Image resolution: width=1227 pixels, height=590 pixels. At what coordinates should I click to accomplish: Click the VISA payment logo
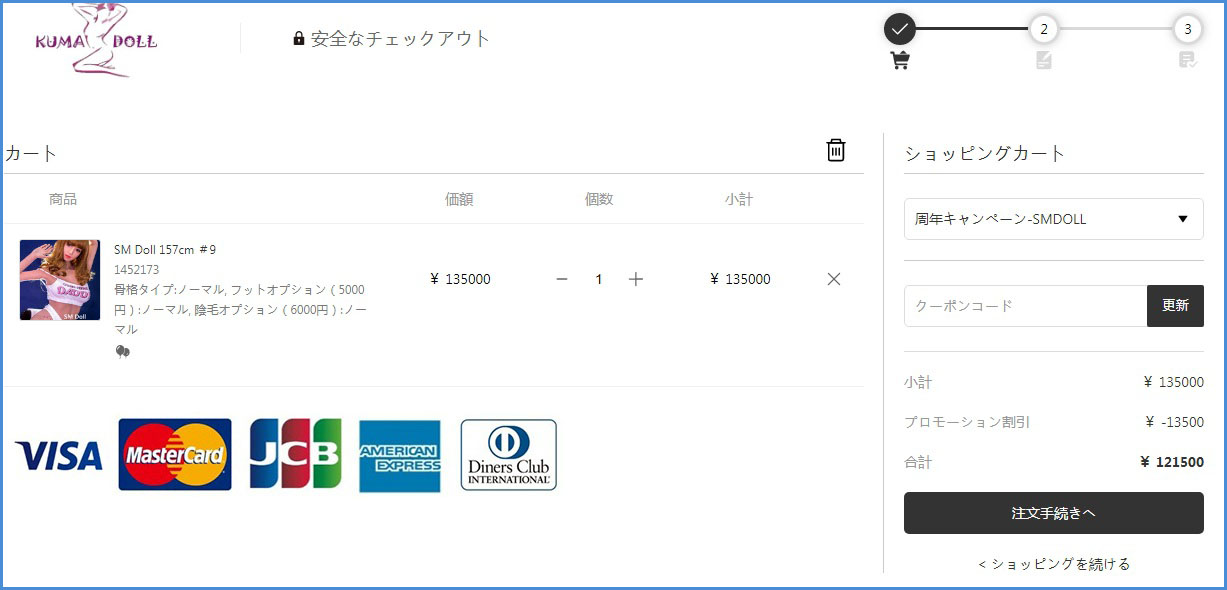pos(59,456)
